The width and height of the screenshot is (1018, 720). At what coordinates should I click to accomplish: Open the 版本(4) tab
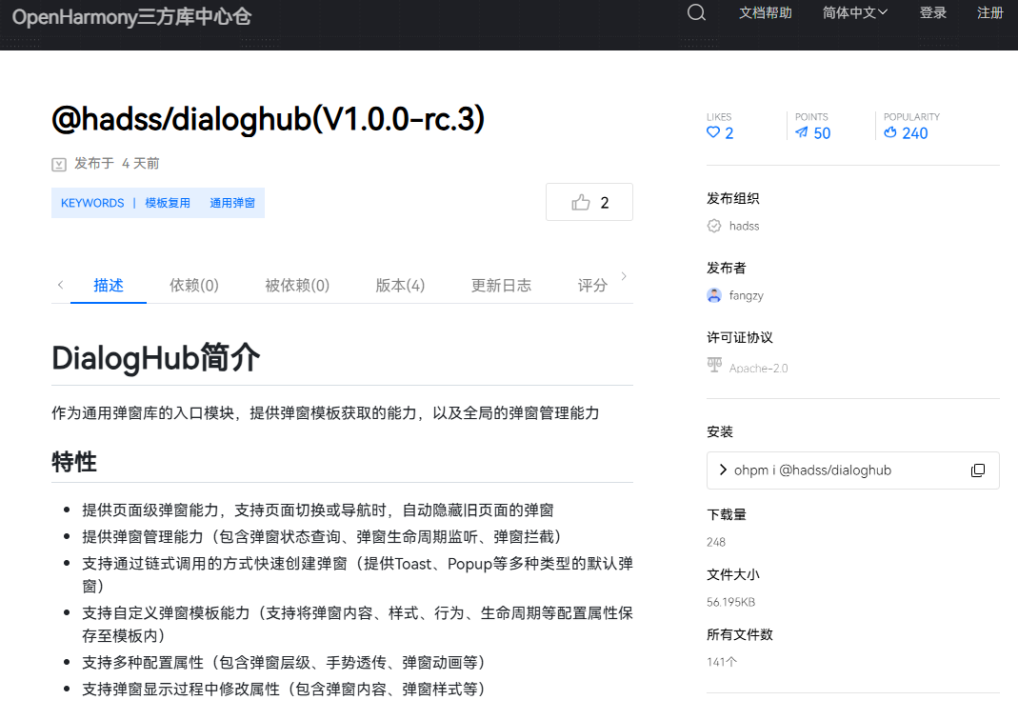coord(400,285)
